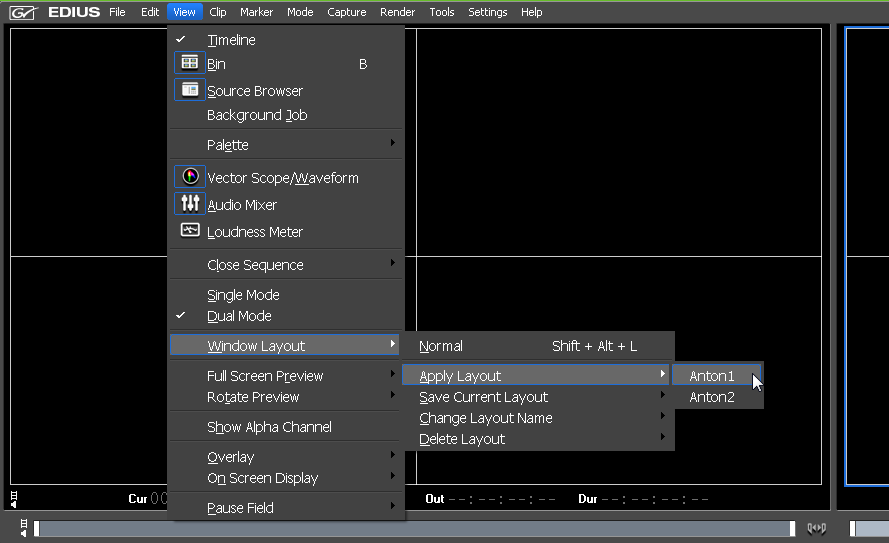Viewport: 889px width, 543px height.
Task: Click the Loudness Meter icon
Action: point(190,231)
